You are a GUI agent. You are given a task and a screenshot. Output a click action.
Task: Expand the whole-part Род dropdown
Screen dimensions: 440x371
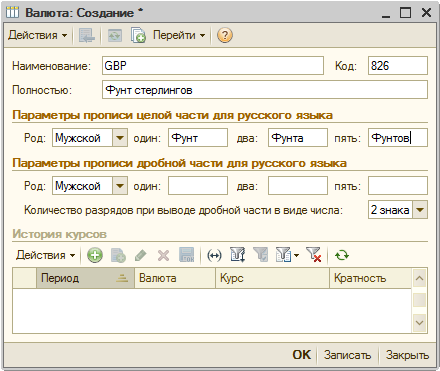click(x=120, y=138)
